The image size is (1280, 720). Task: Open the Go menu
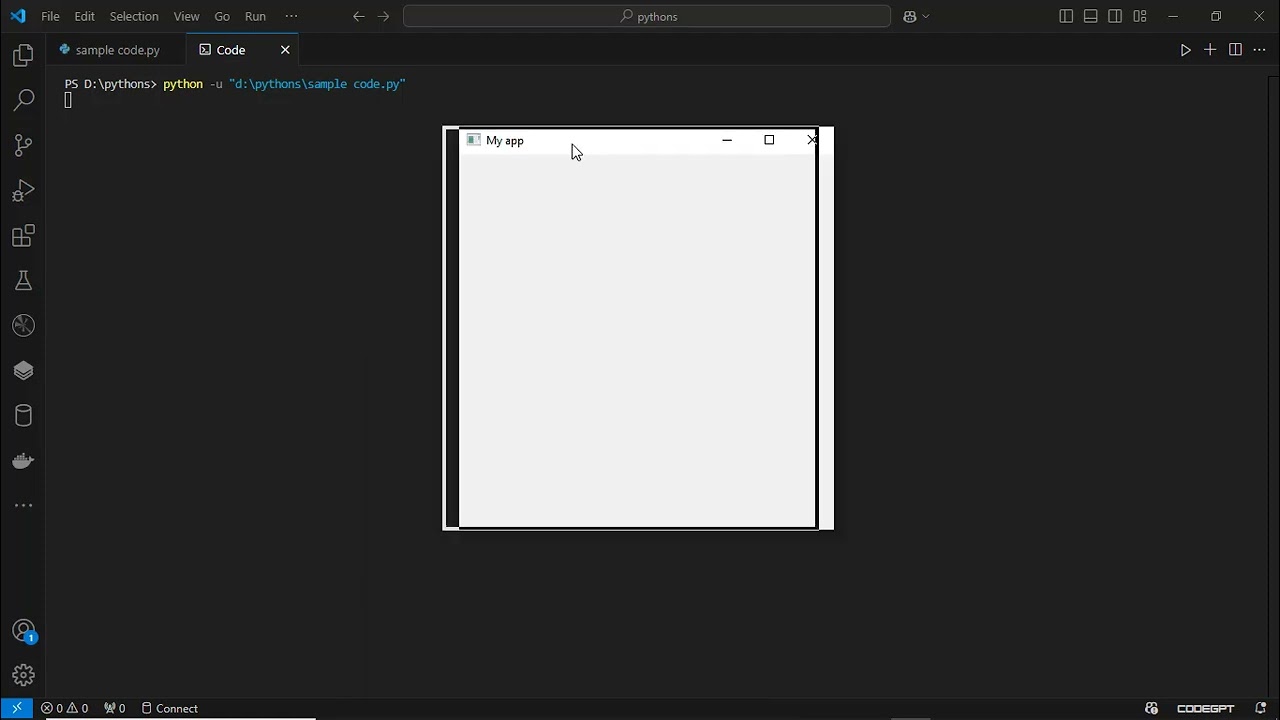point(222,16)
